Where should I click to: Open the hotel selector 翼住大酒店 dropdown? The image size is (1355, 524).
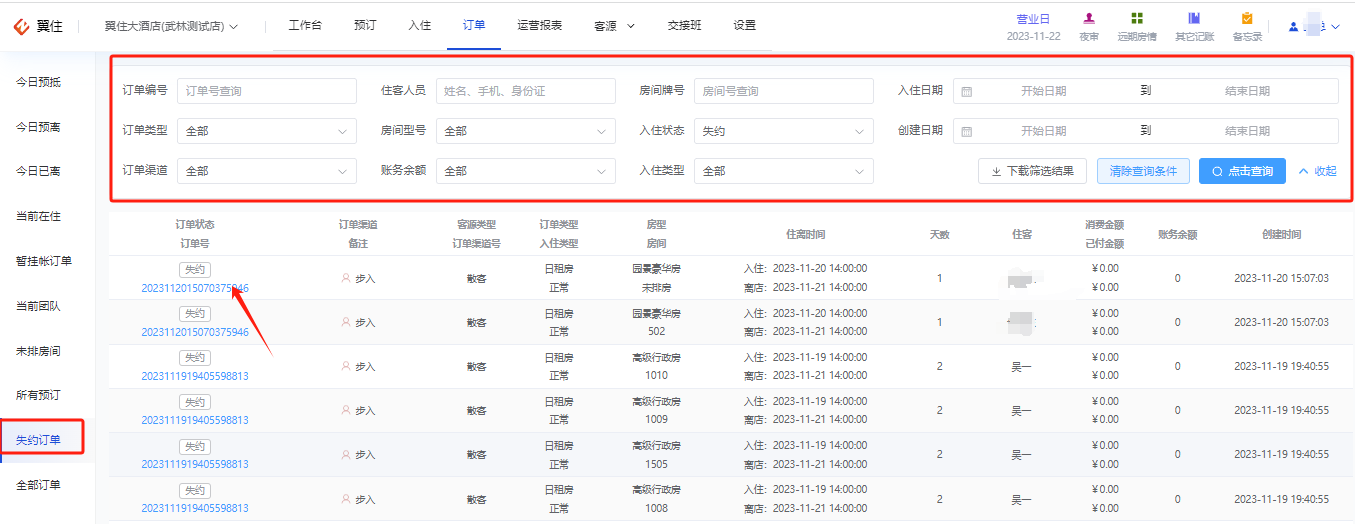click(x=171, y=26)
